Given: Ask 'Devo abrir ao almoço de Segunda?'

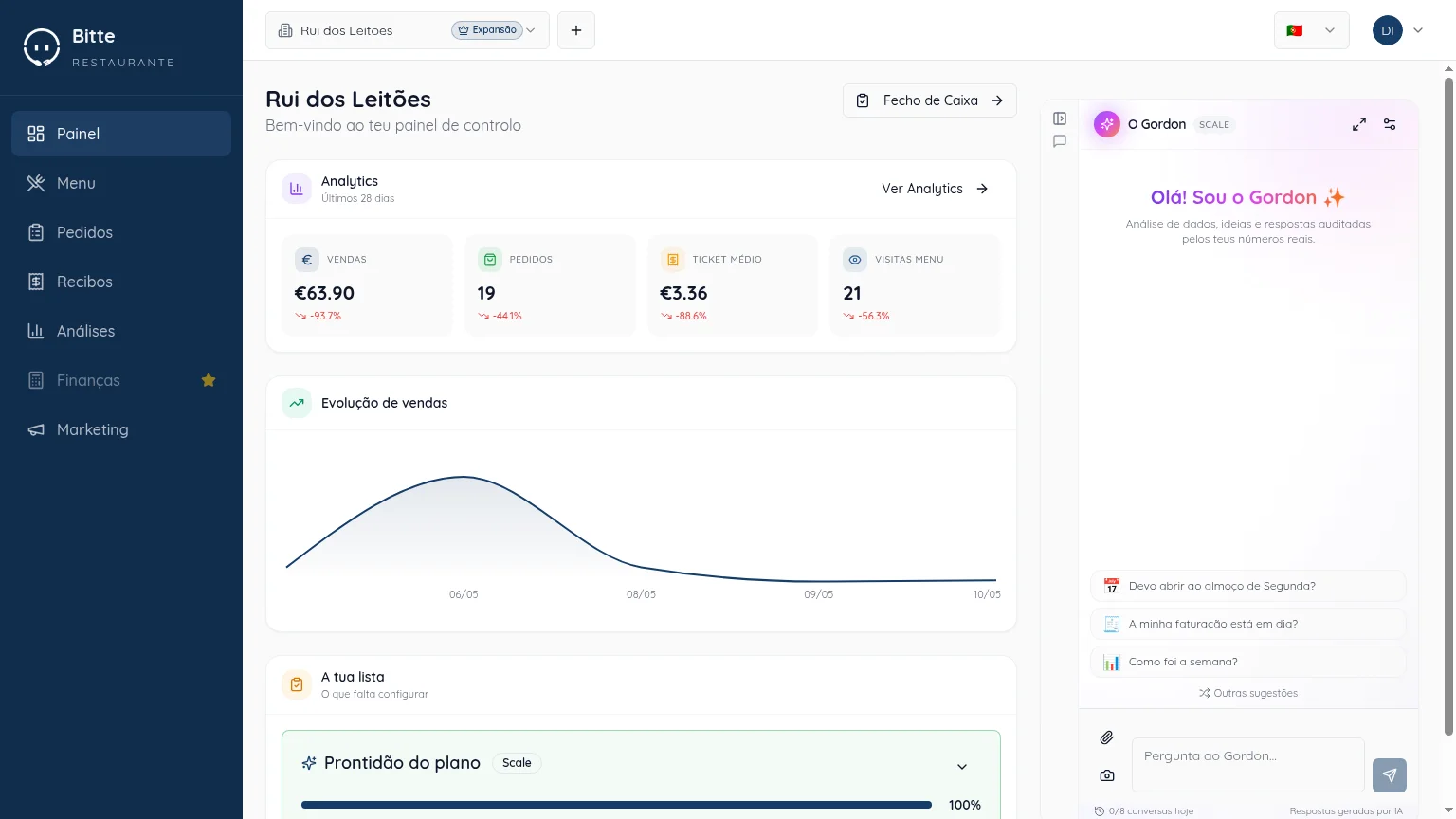Looking at the screenshot, I should 1248,586.
